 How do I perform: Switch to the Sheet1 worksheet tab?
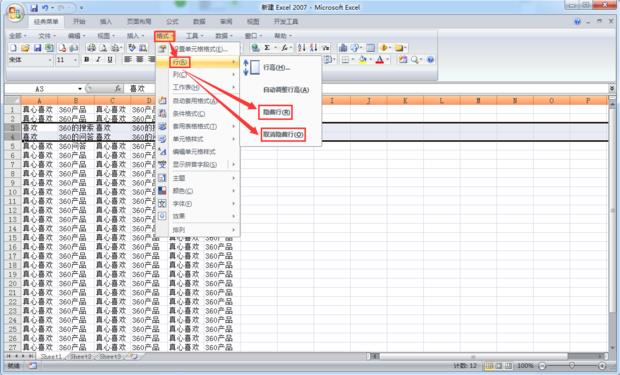point(51,356)
